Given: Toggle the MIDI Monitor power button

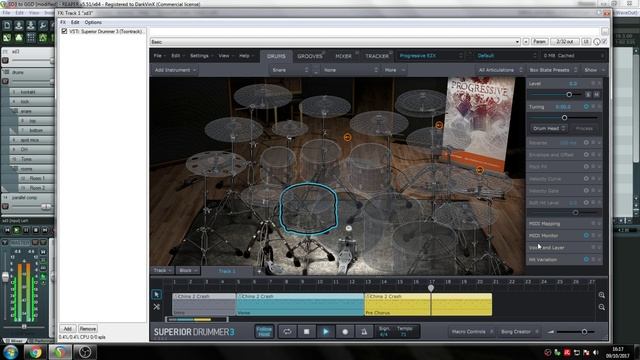Looking at the screenshot, I should click(586, 236).
